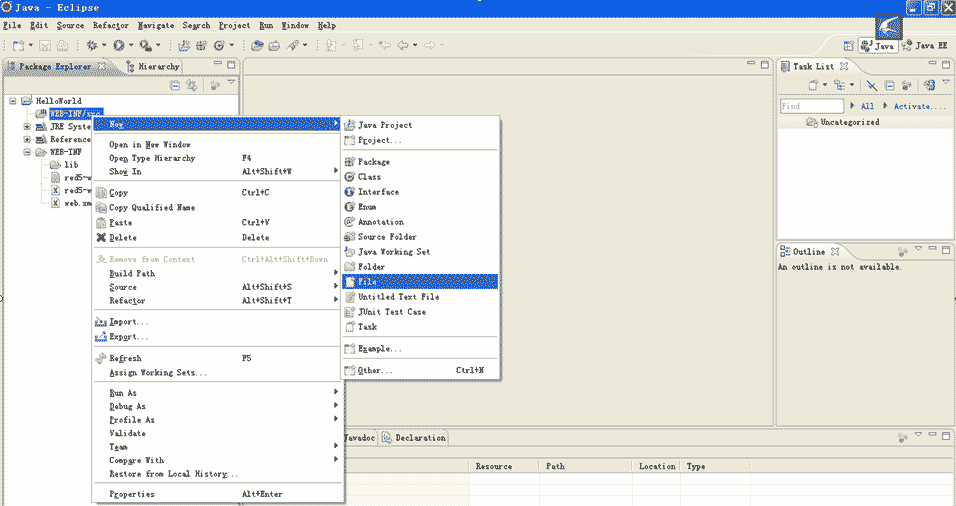Close the Task List view
956x506 pixels.
click(x=844, y=66)
